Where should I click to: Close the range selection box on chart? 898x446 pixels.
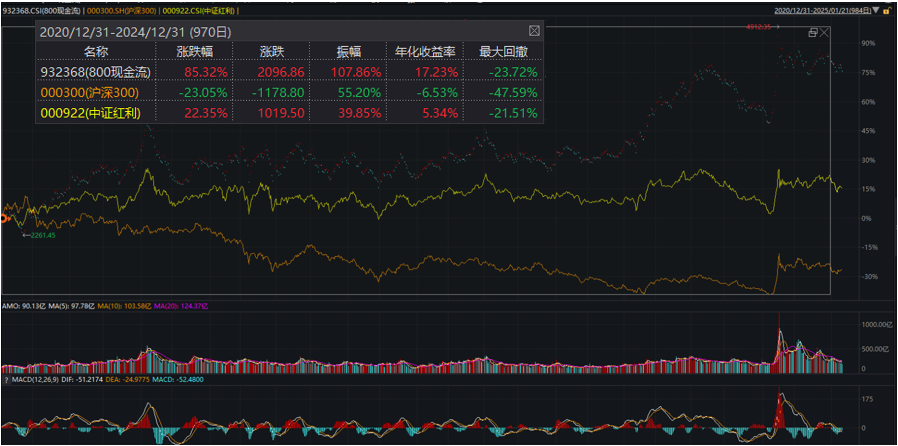click(825, 32)
